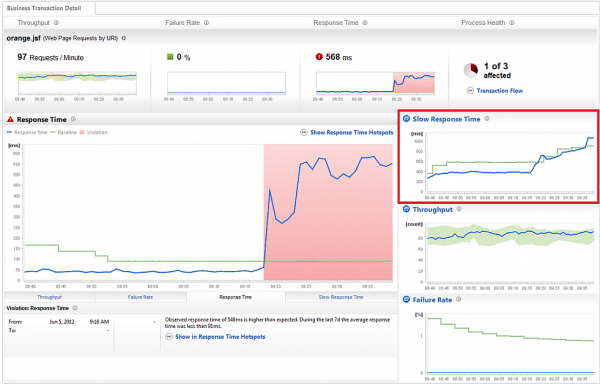
Task: Click the affected processes pie chart icon
Action: tap(471, 71)
